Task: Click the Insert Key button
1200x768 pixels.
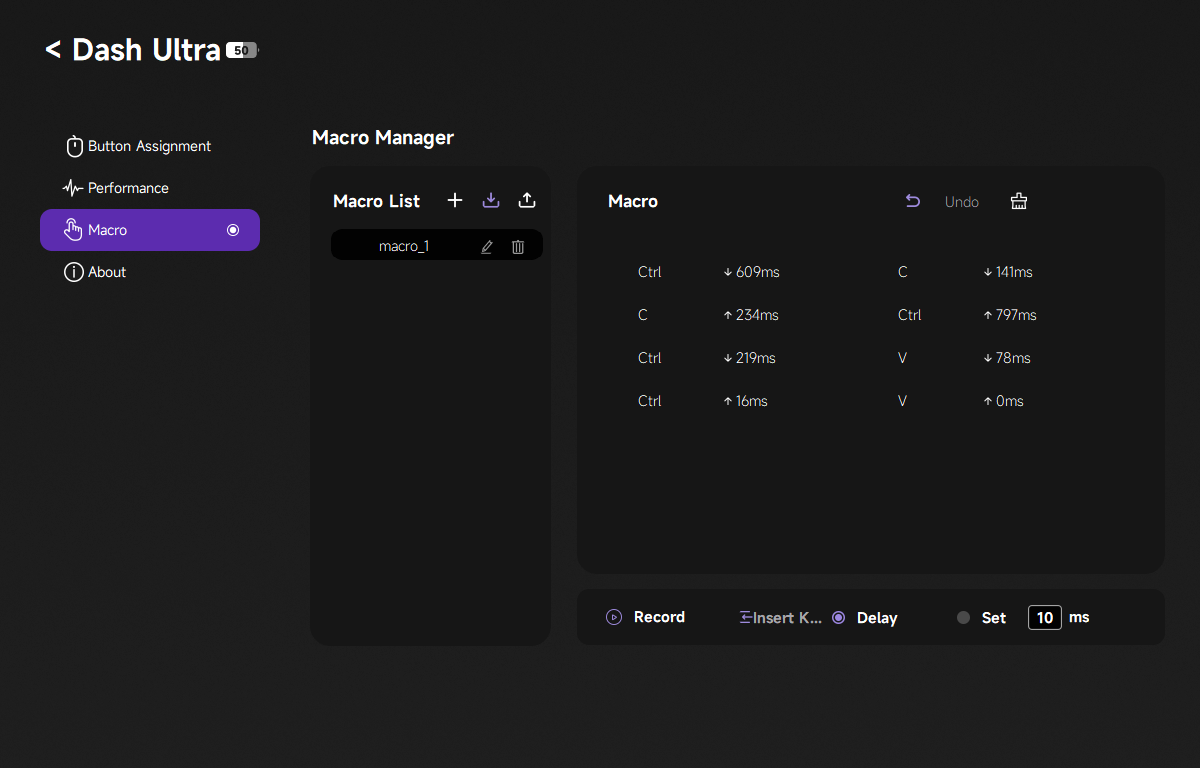Action: pos(780,617)
